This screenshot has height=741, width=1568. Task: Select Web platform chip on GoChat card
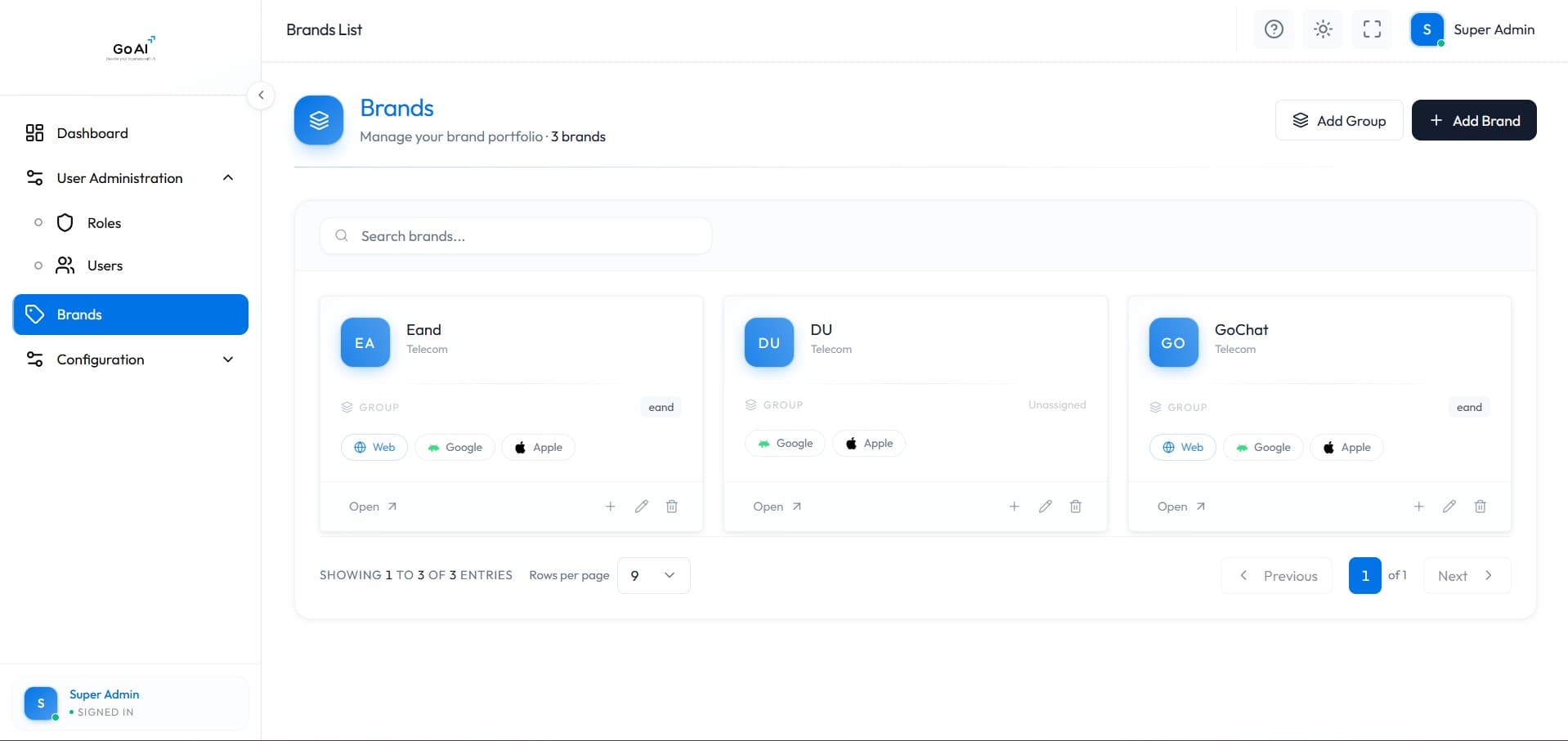pyautogui.click(x=1183, y=447)
